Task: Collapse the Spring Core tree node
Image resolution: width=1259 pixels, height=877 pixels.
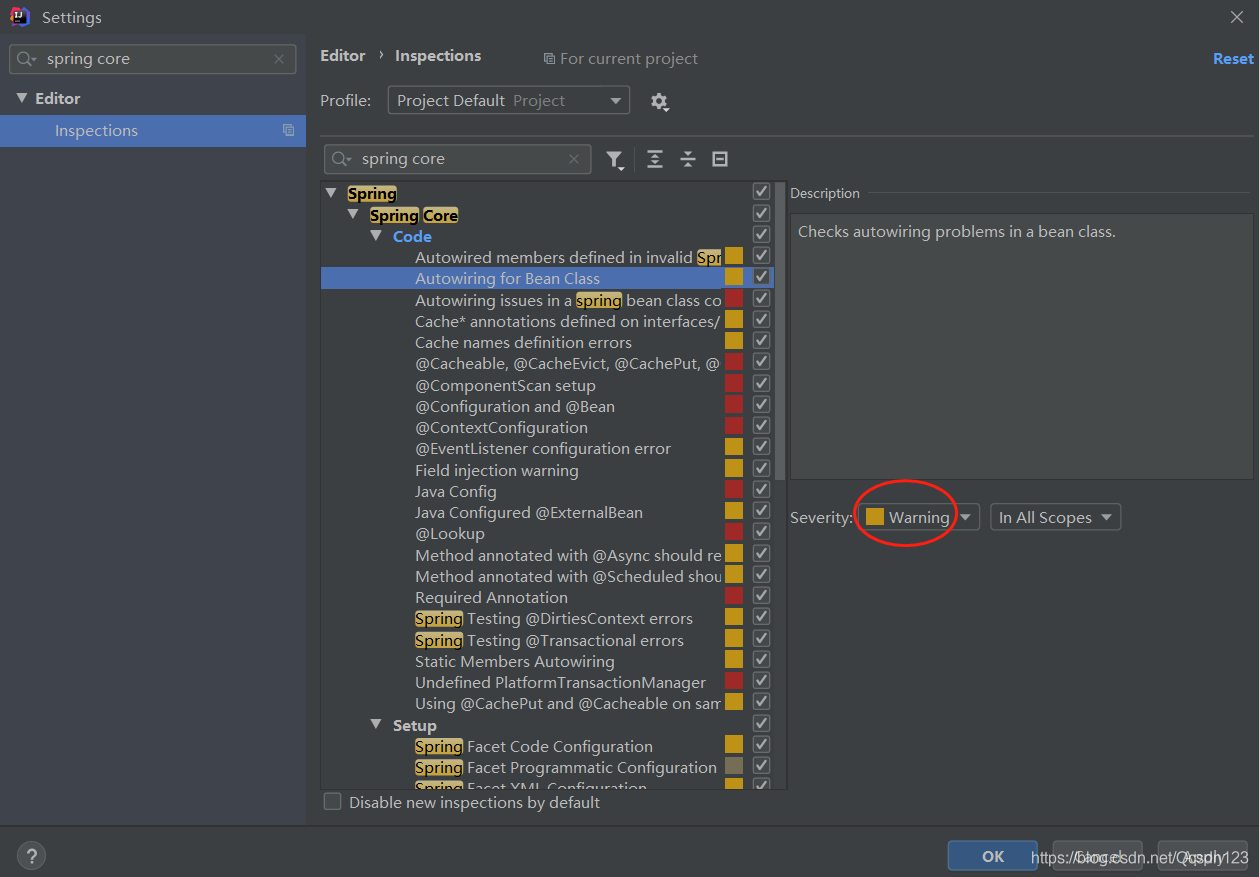Action: (x=353, y=214)
